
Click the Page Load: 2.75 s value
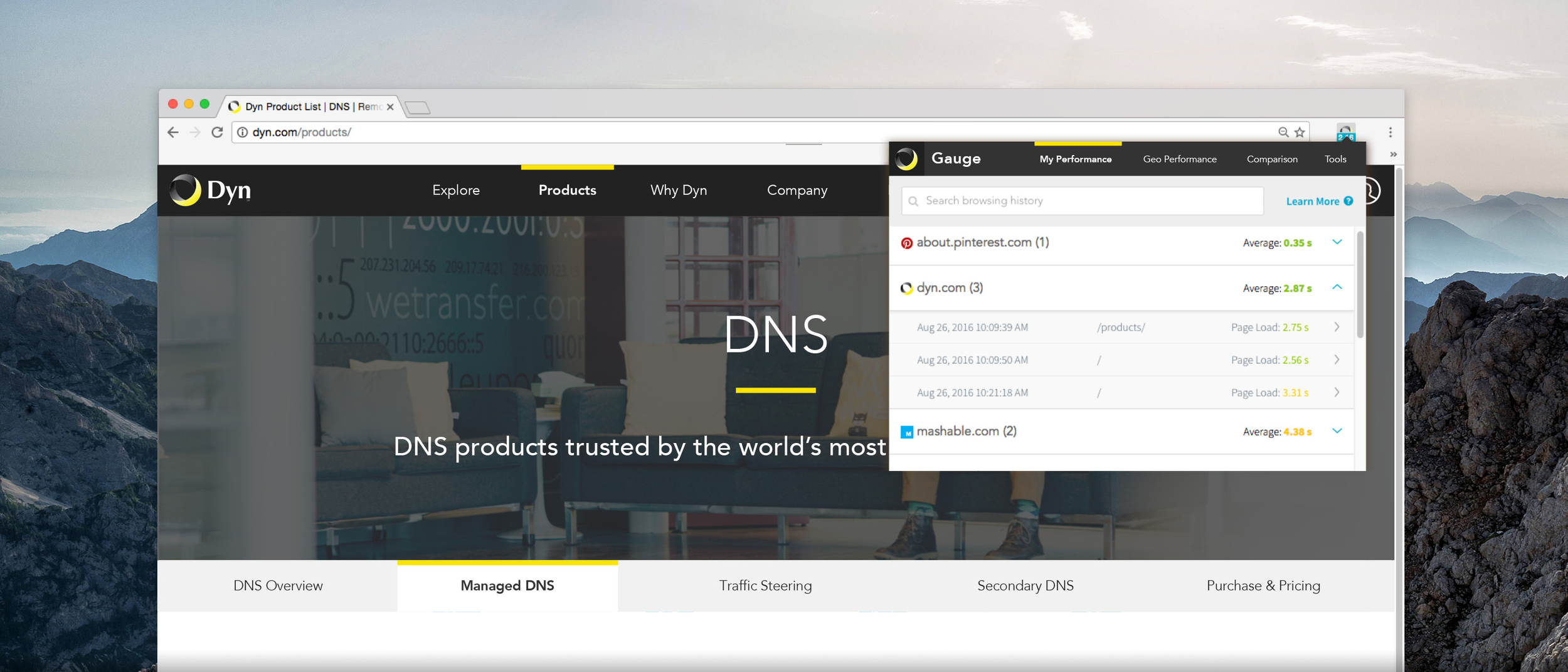(1269, 328)
